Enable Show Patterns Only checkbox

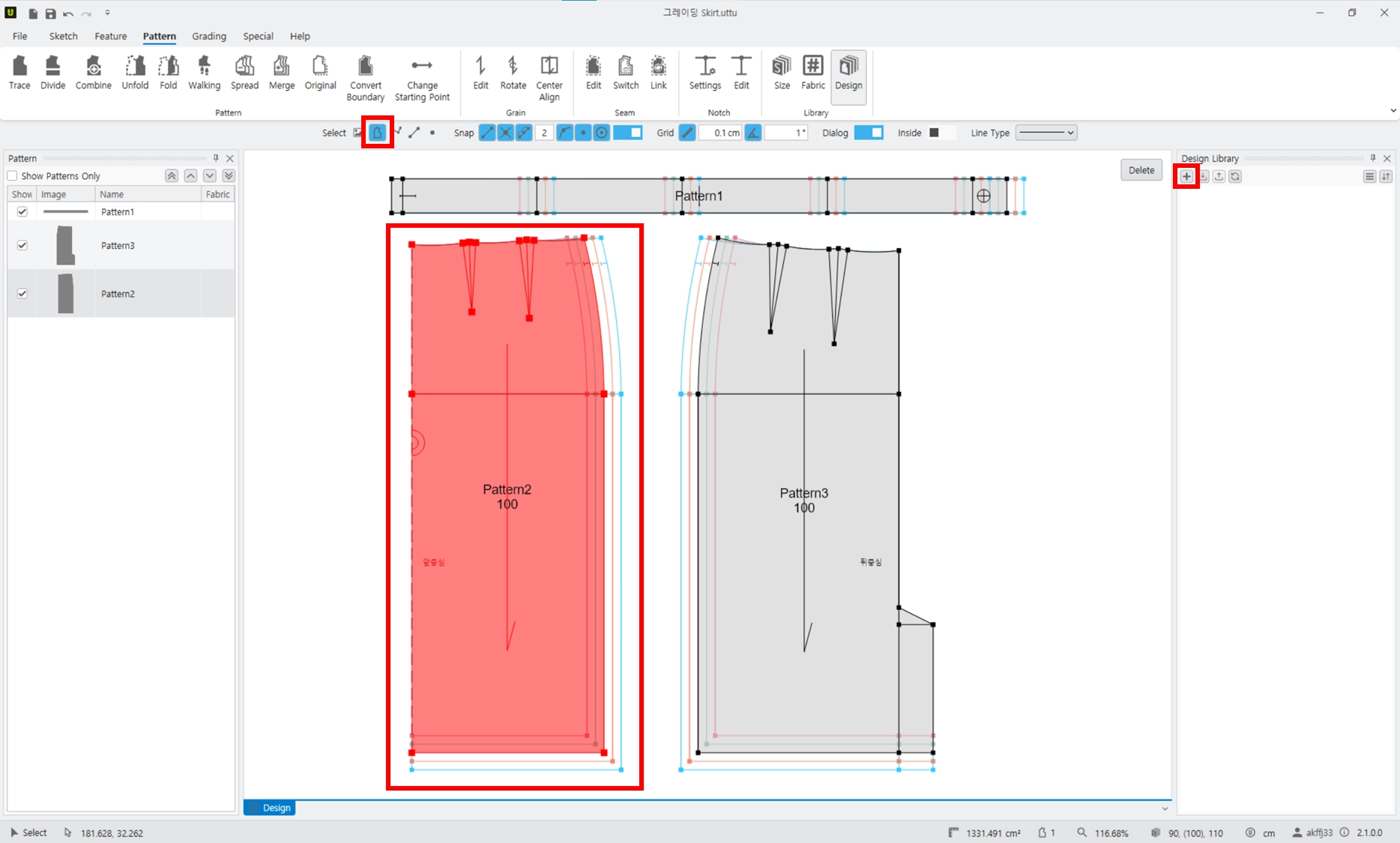pyautogui.click(x=13, y=176)
